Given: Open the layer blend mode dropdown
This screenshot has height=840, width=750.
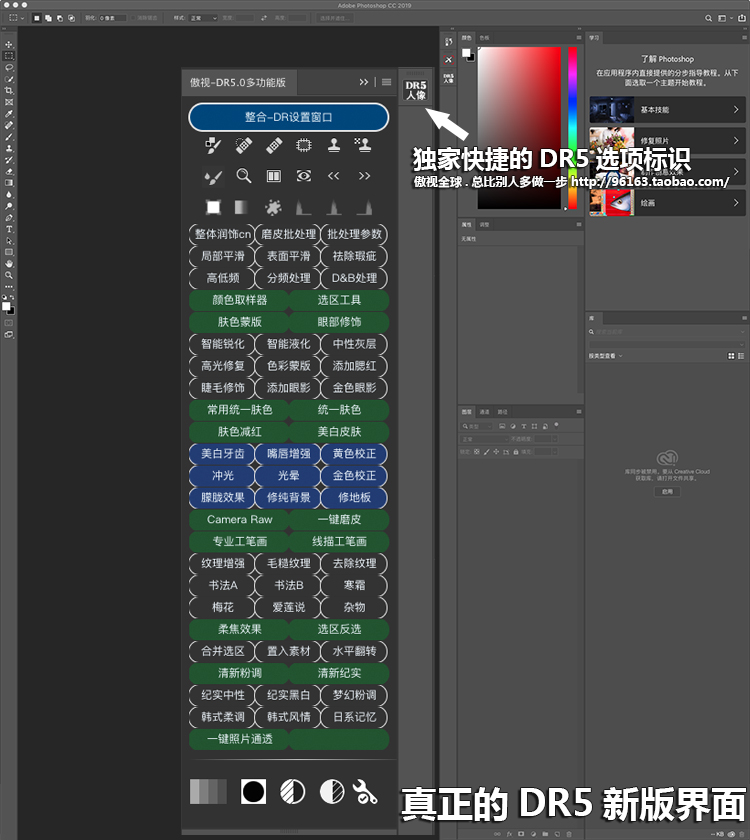Looking at the screenshot, I should [484, 439].
